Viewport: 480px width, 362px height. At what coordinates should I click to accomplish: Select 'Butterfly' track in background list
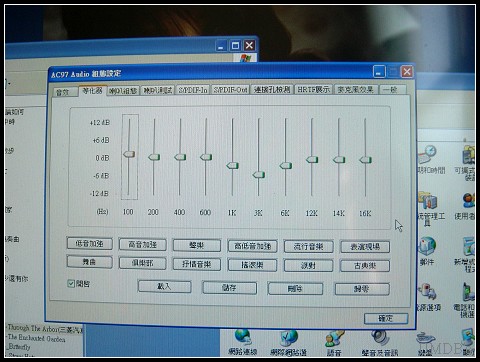pyautogui.click(x=19, y=347)
